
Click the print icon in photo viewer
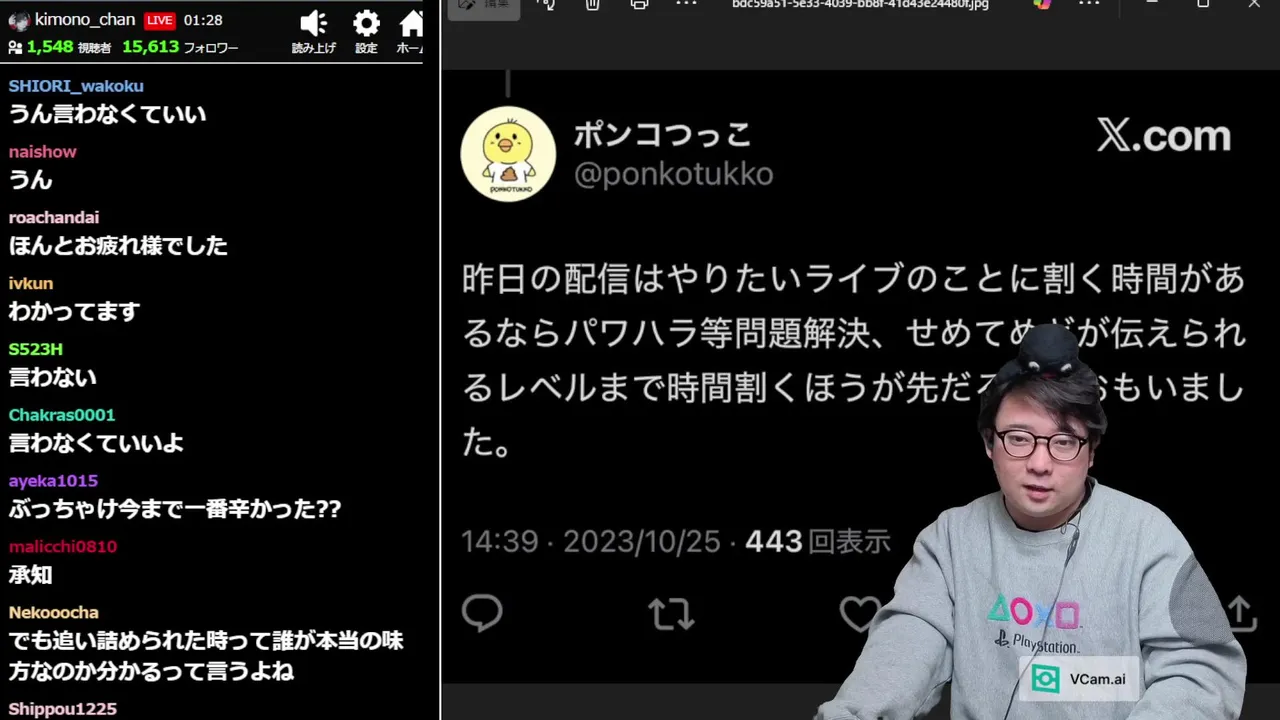[x=640, y=4]
